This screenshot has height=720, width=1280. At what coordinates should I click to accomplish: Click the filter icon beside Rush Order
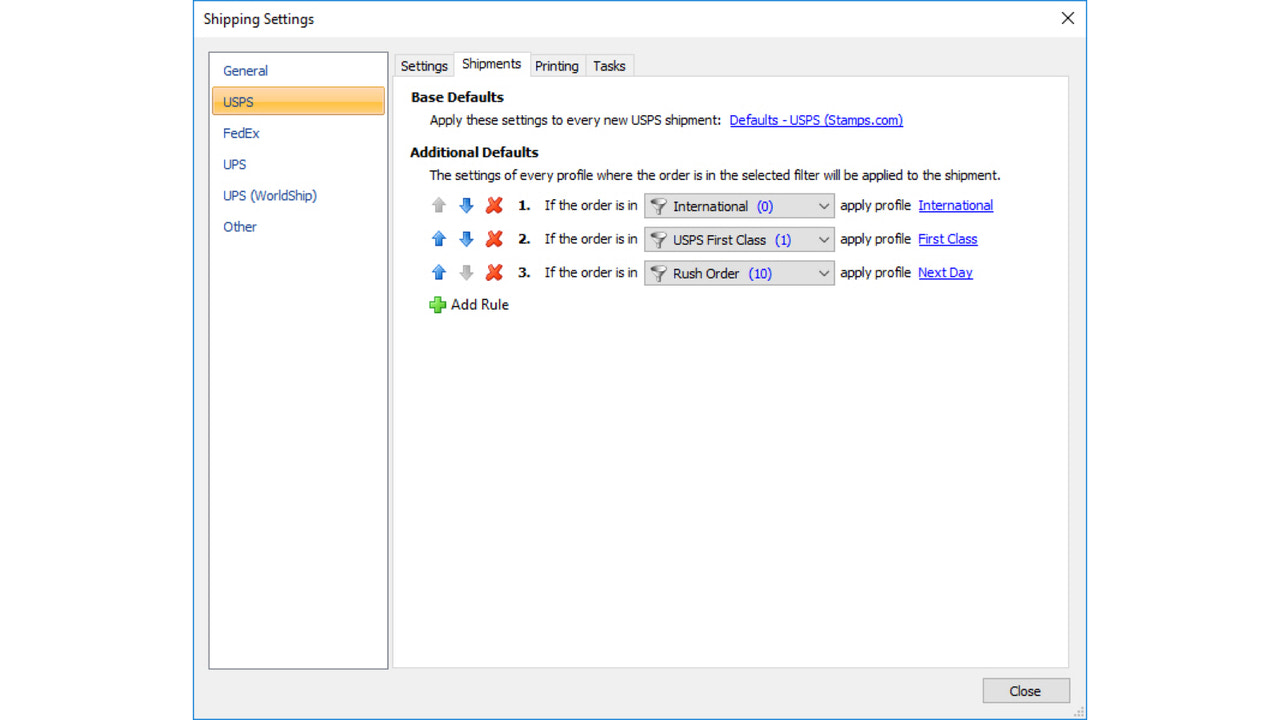pyautogui.click(x=658, y=272)
